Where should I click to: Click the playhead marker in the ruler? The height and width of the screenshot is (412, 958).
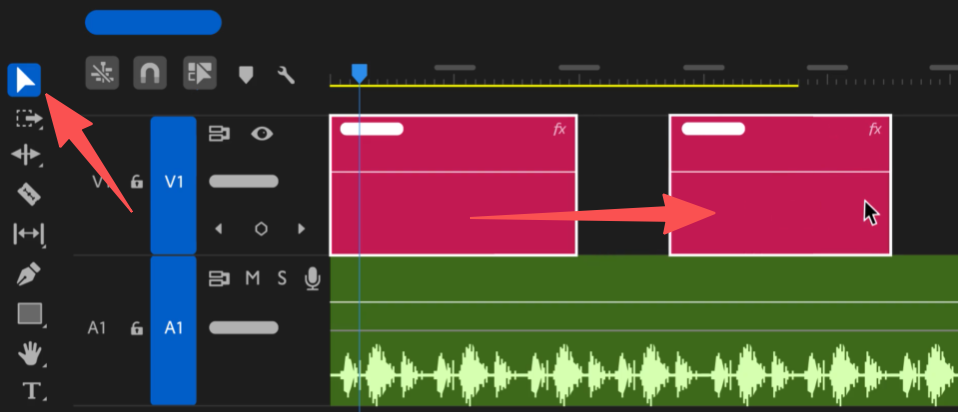pyautogui.click(x=359, y=73)
